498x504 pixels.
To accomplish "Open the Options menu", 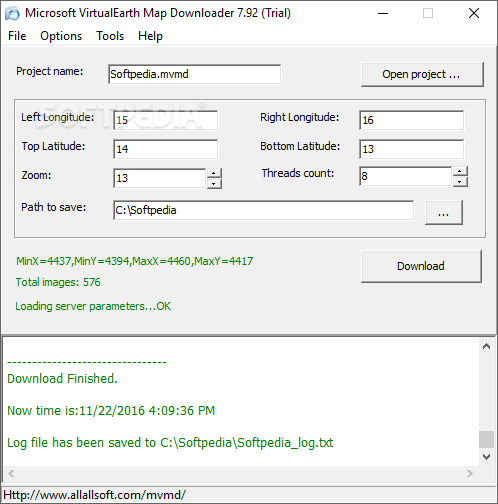I will pyautogui.click(x=61, y=36).
